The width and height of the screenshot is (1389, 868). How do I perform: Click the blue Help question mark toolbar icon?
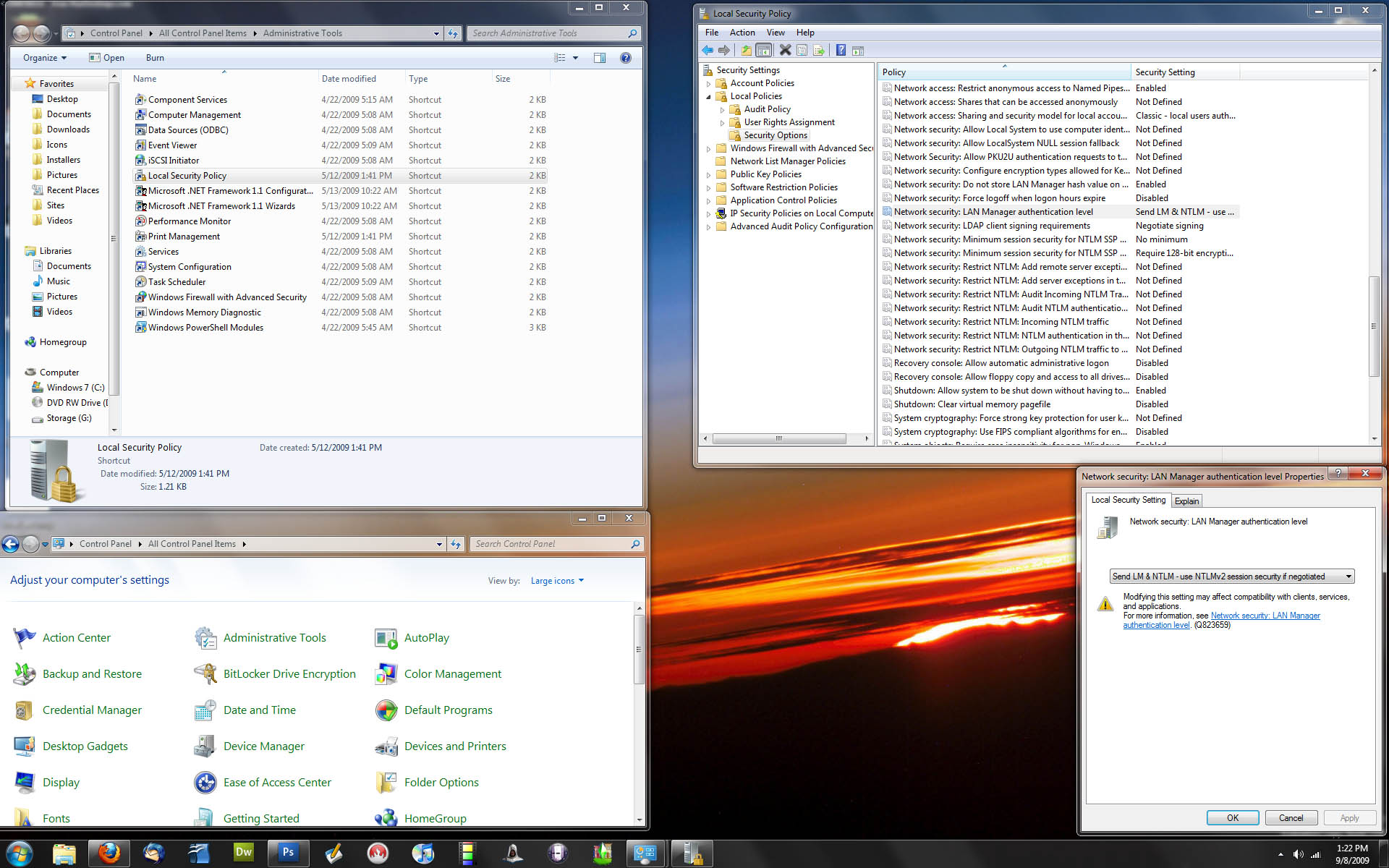point(841,51)
